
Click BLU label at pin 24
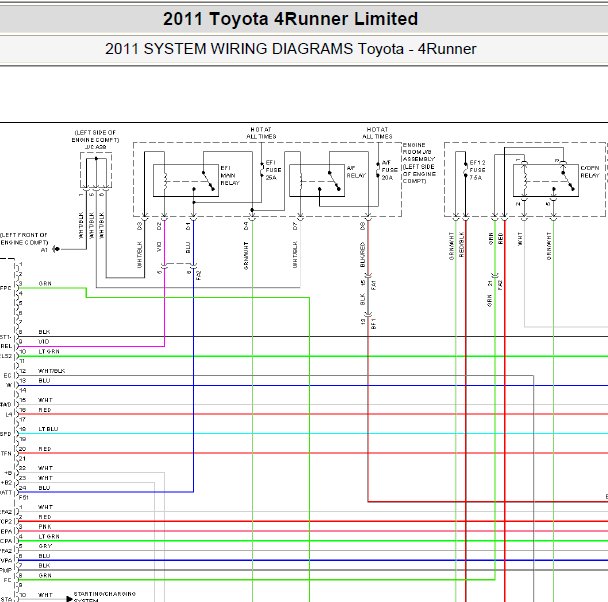click(44, 488)
